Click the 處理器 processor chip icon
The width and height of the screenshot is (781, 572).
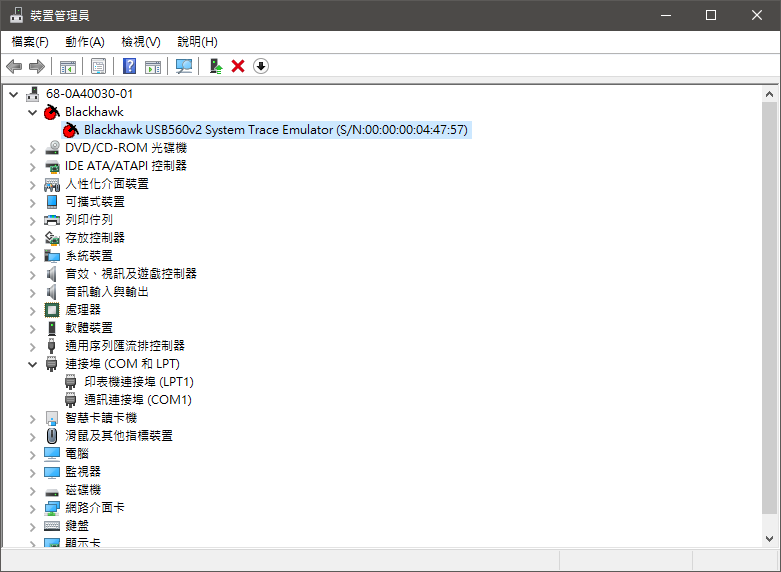[52, 310]
